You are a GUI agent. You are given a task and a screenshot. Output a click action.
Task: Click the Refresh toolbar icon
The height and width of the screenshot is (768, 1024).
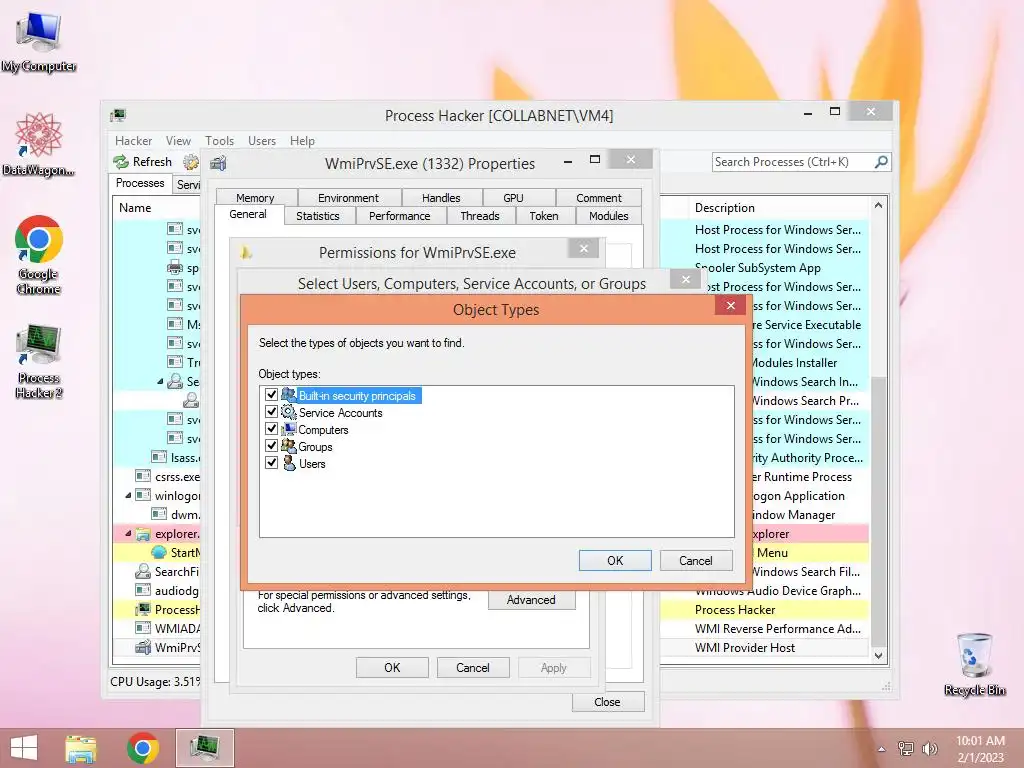click(x=121, y=161)
